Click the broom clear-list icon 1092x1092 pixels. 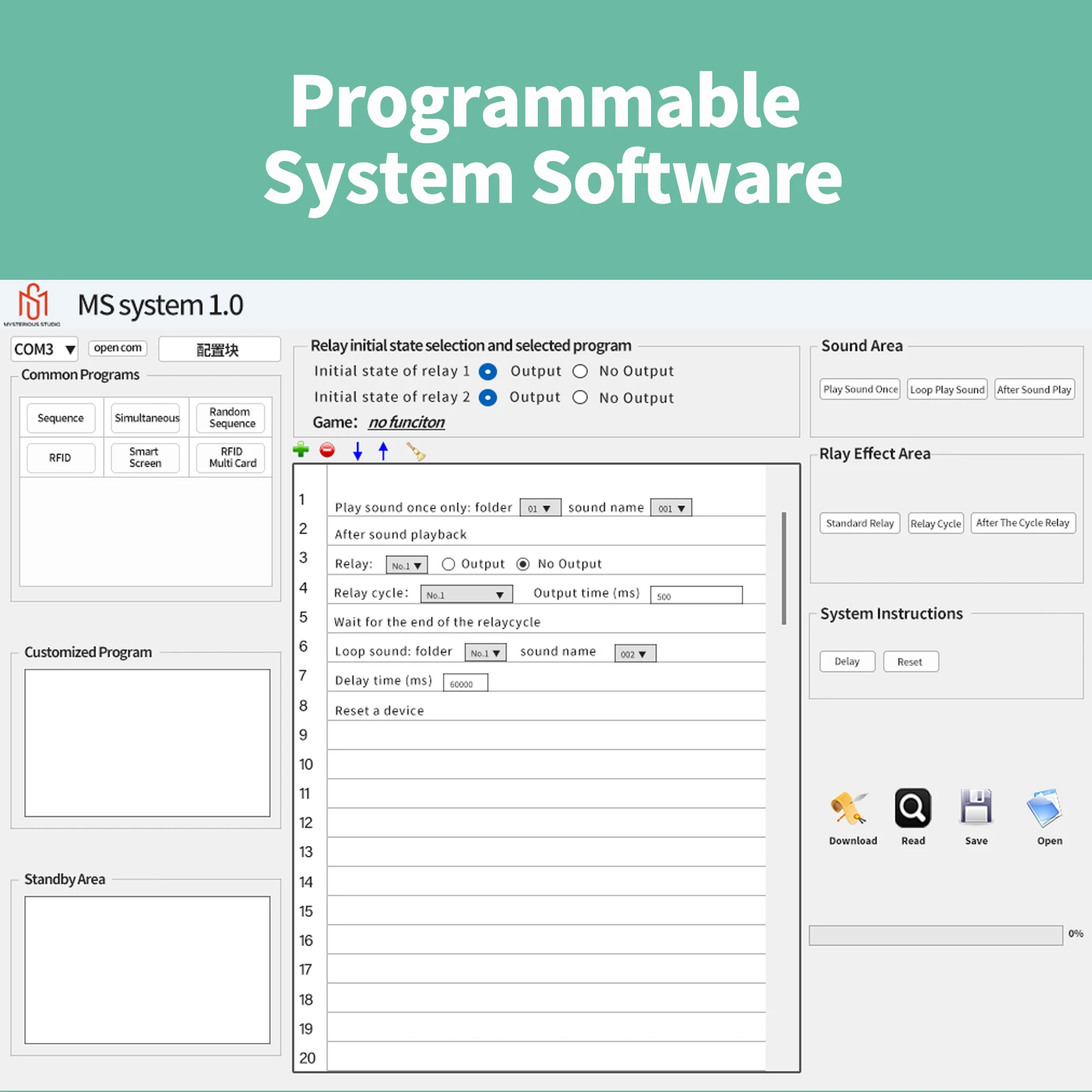coord(416,451)
